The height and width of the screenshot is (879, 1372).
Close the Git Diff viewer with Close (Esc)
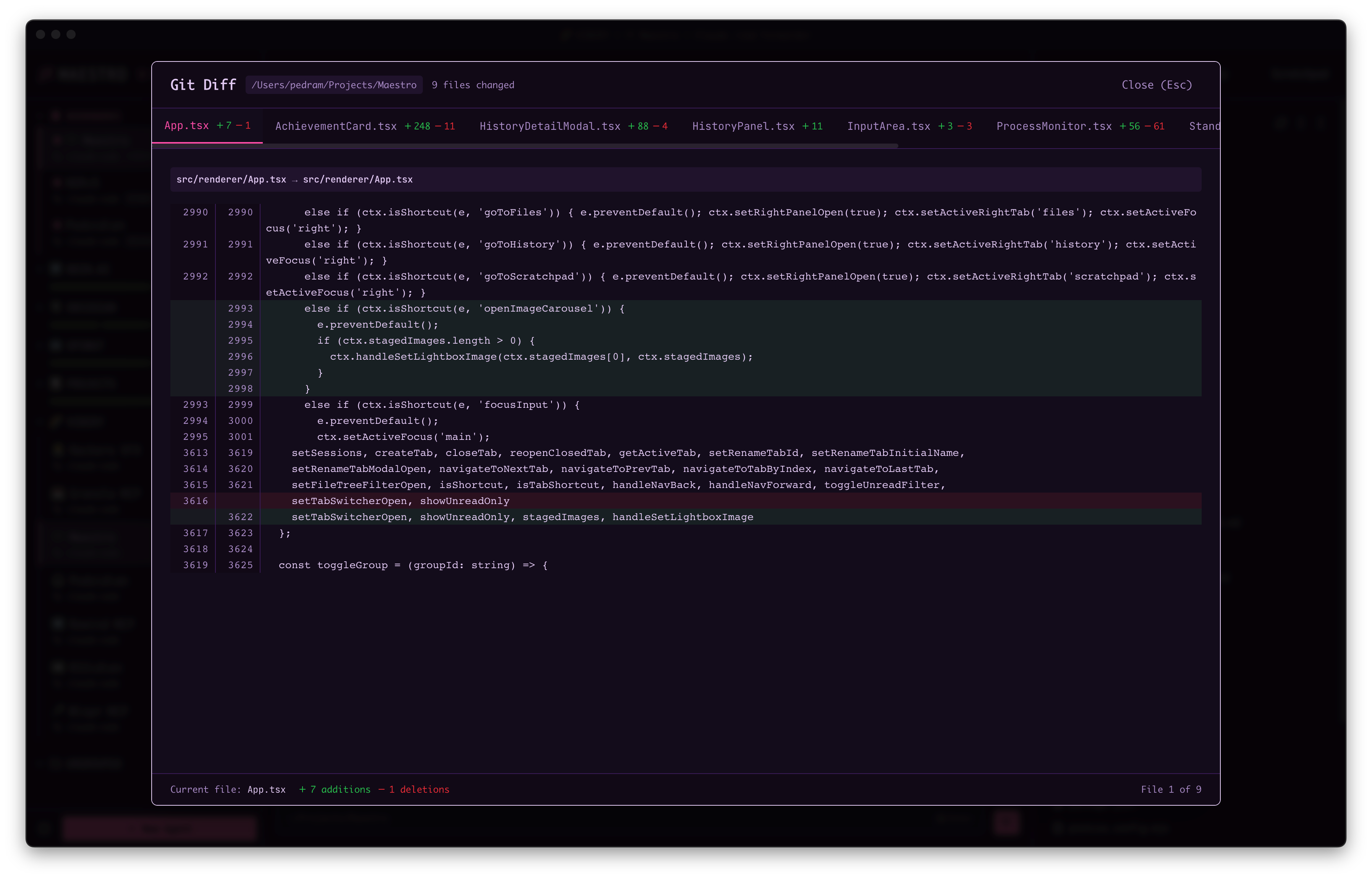click(1157, 84)
